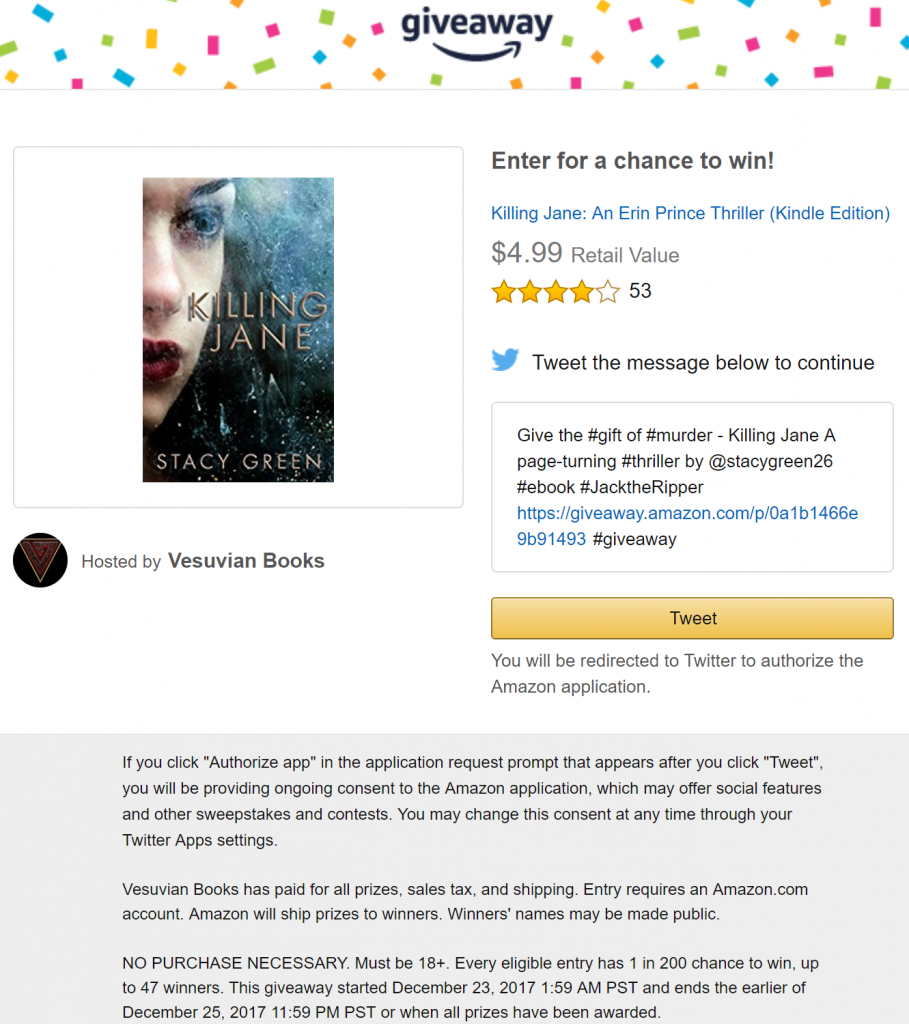The image size is (909, 1024).
Task: Click the star rating icons
Action: pyautogui.click(x=556, y=291)
